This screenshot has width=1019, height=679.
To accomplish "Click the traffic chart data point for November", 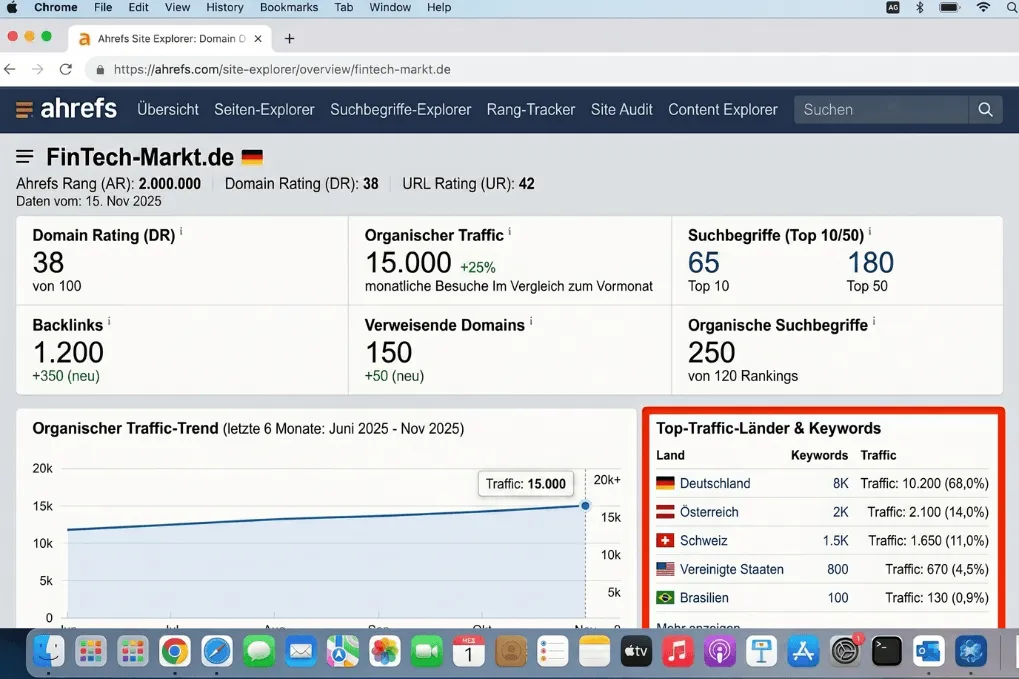I will (585, 505).
